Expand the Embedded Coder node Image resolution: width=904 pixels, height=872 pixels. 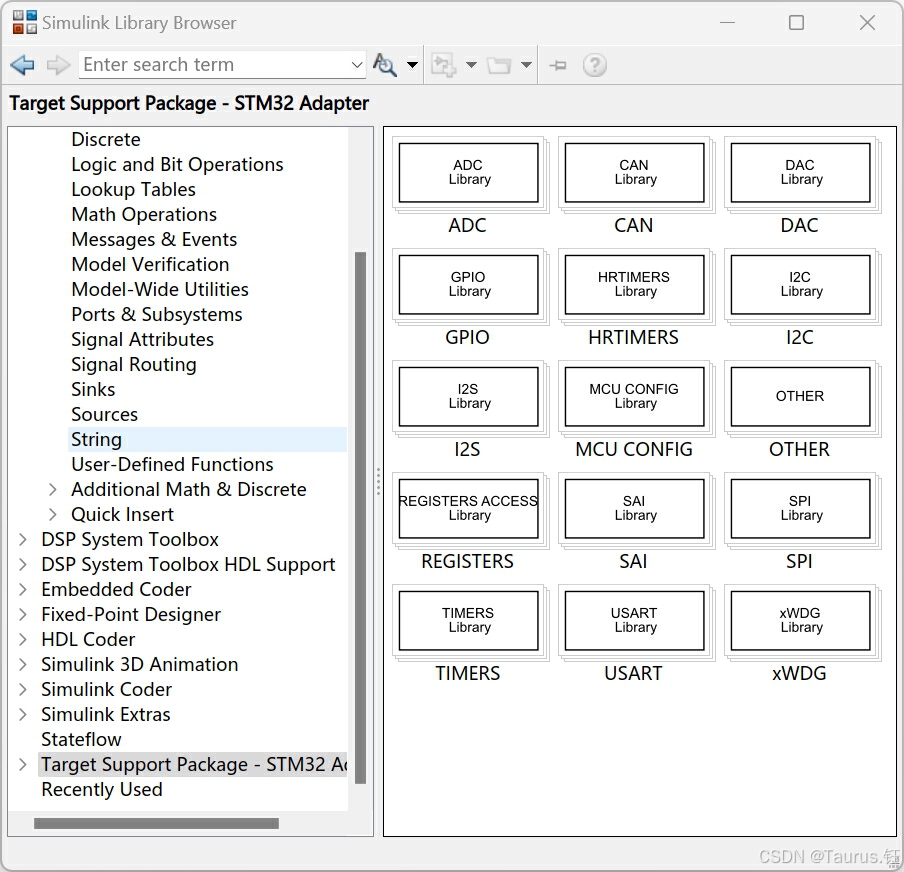tap(22, 589)
